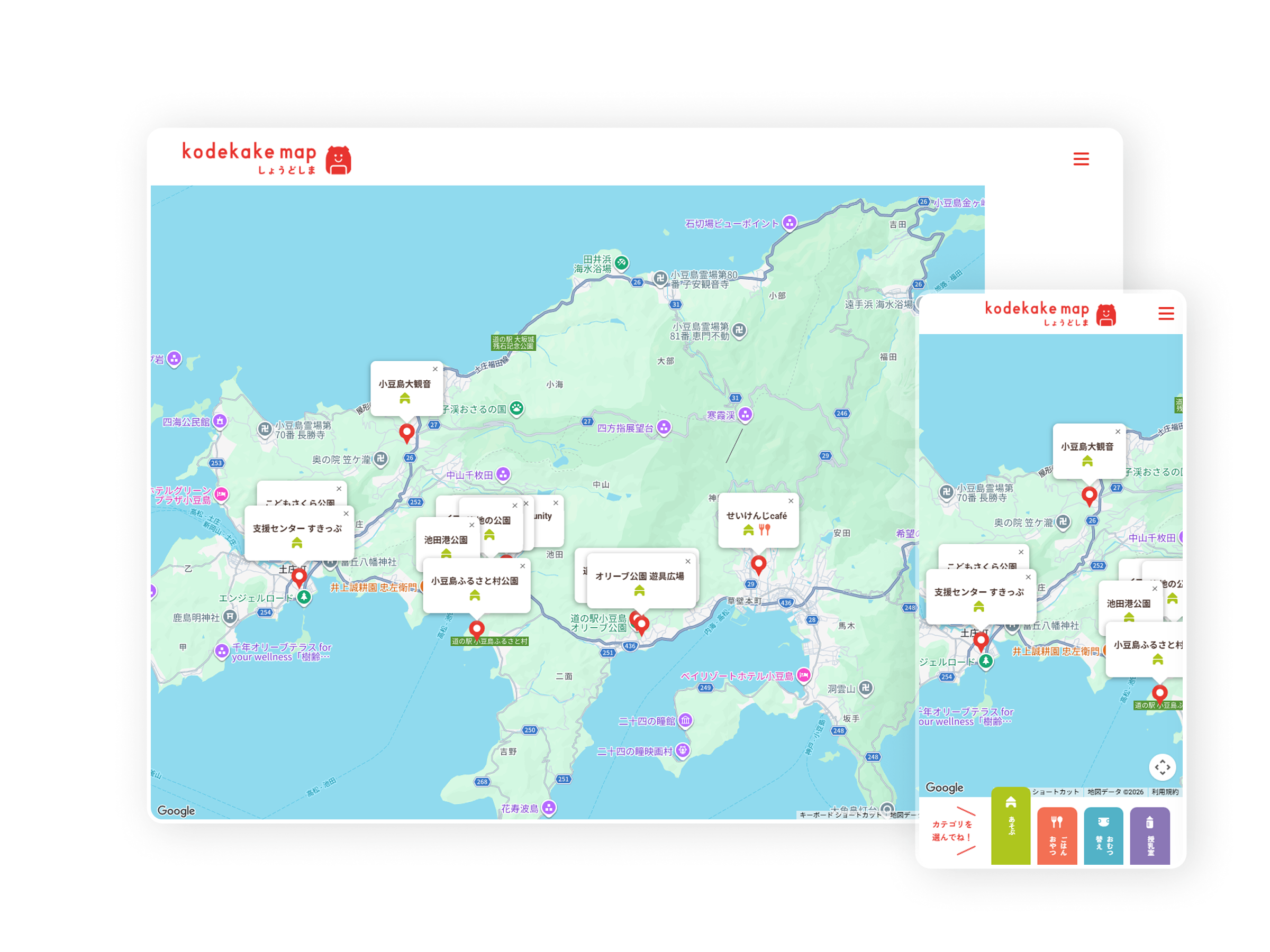
Task: Select the green あそぶ category tab
Action: [1011, 826]
